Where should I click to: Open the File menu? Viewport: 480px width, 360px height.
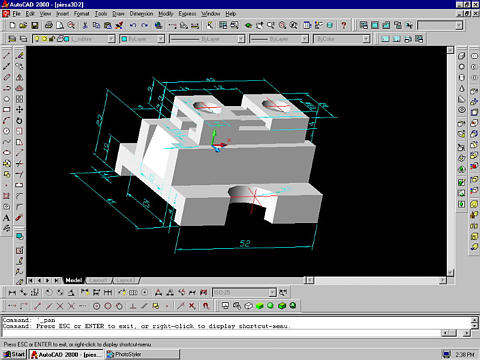[x=17, y=14]
